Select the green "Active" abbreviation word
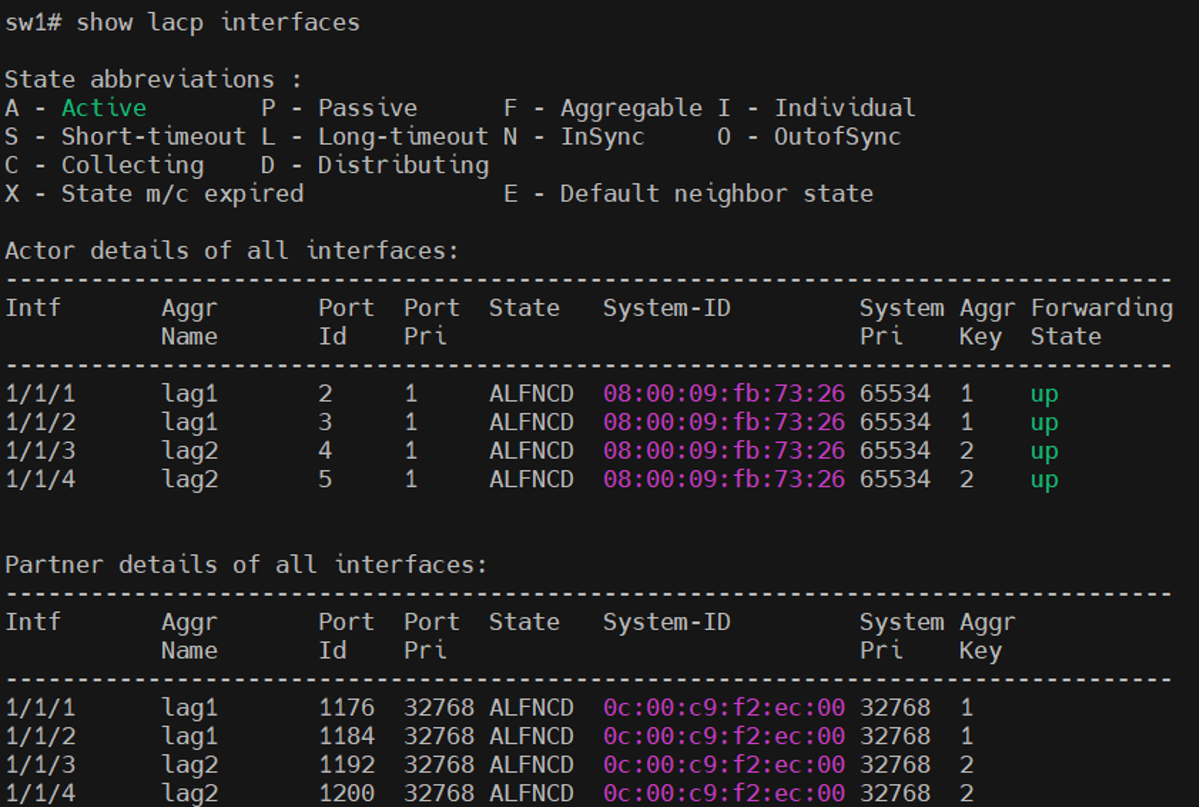1199x807 pixels. tap(104, 108)
